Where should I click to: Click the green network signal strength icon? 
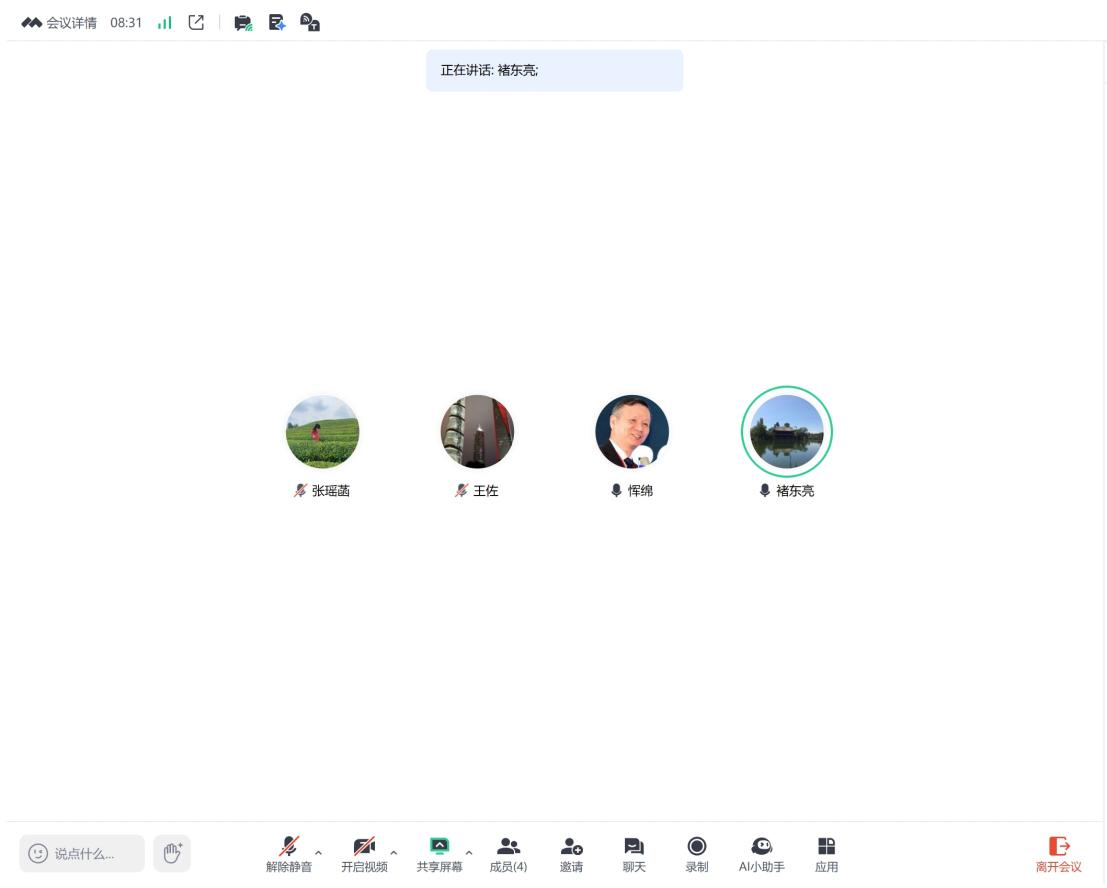(x=165, y=23)
